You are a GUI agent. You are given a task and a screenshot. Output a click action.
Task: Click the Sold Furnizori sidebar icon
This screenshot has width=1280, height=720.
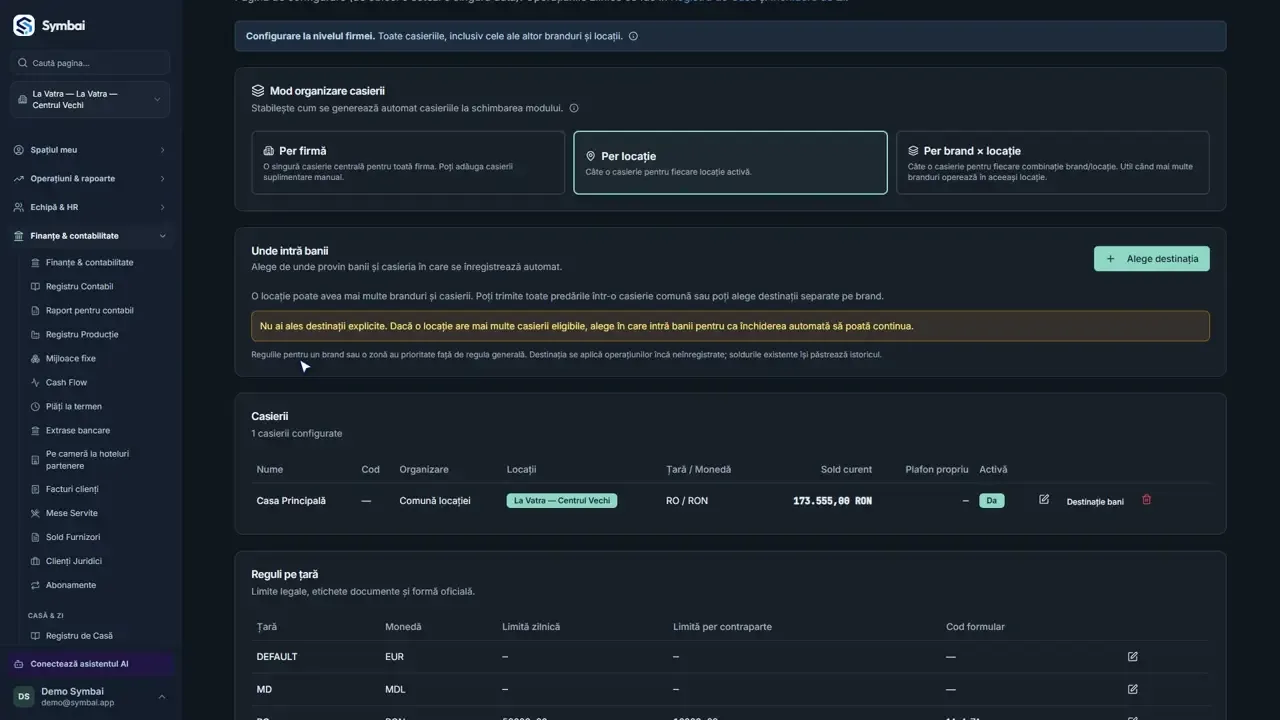click(x=36, y=537)
